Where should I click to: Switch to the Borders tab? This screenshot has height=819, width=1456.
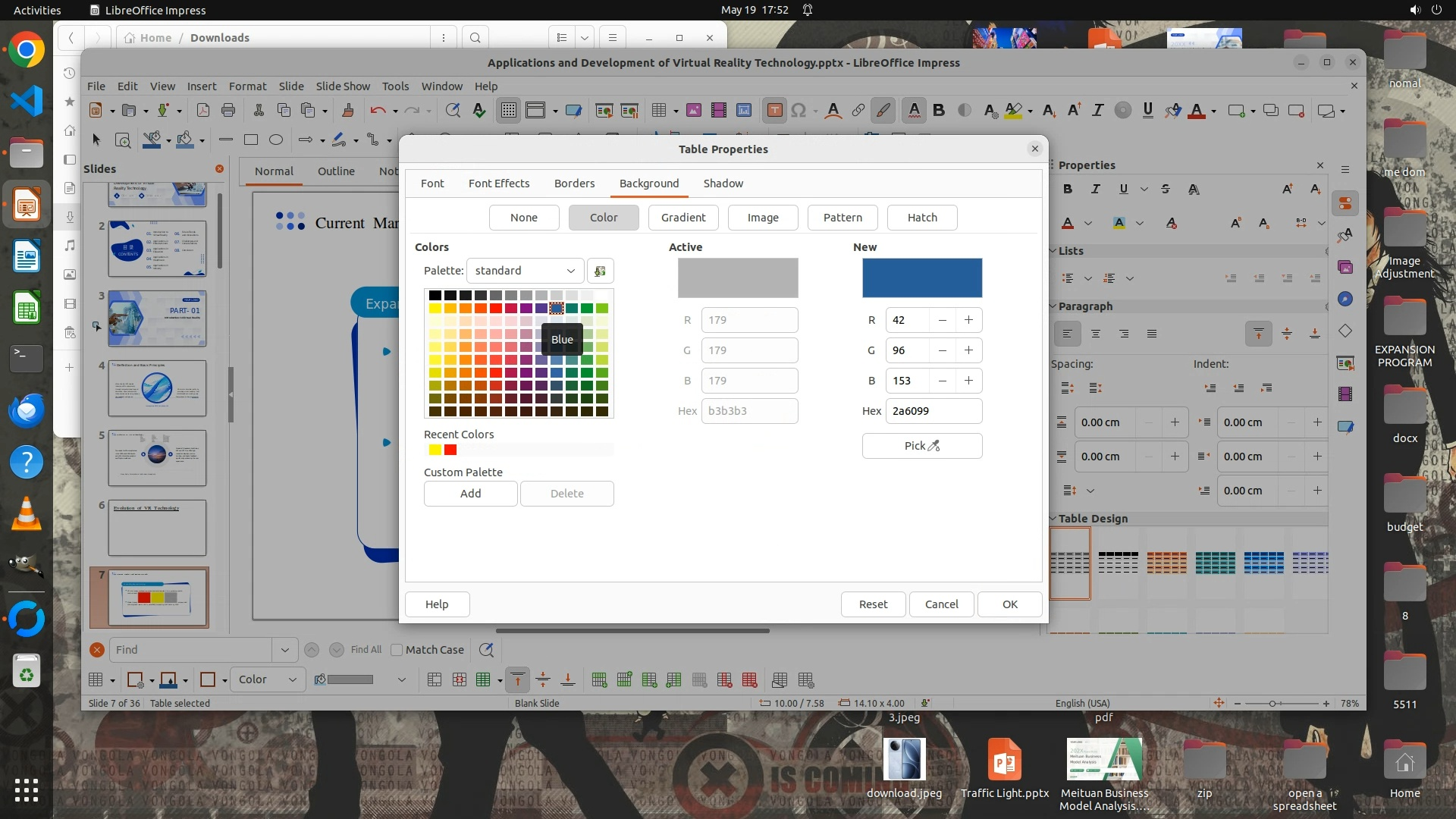tap(574, 184)
